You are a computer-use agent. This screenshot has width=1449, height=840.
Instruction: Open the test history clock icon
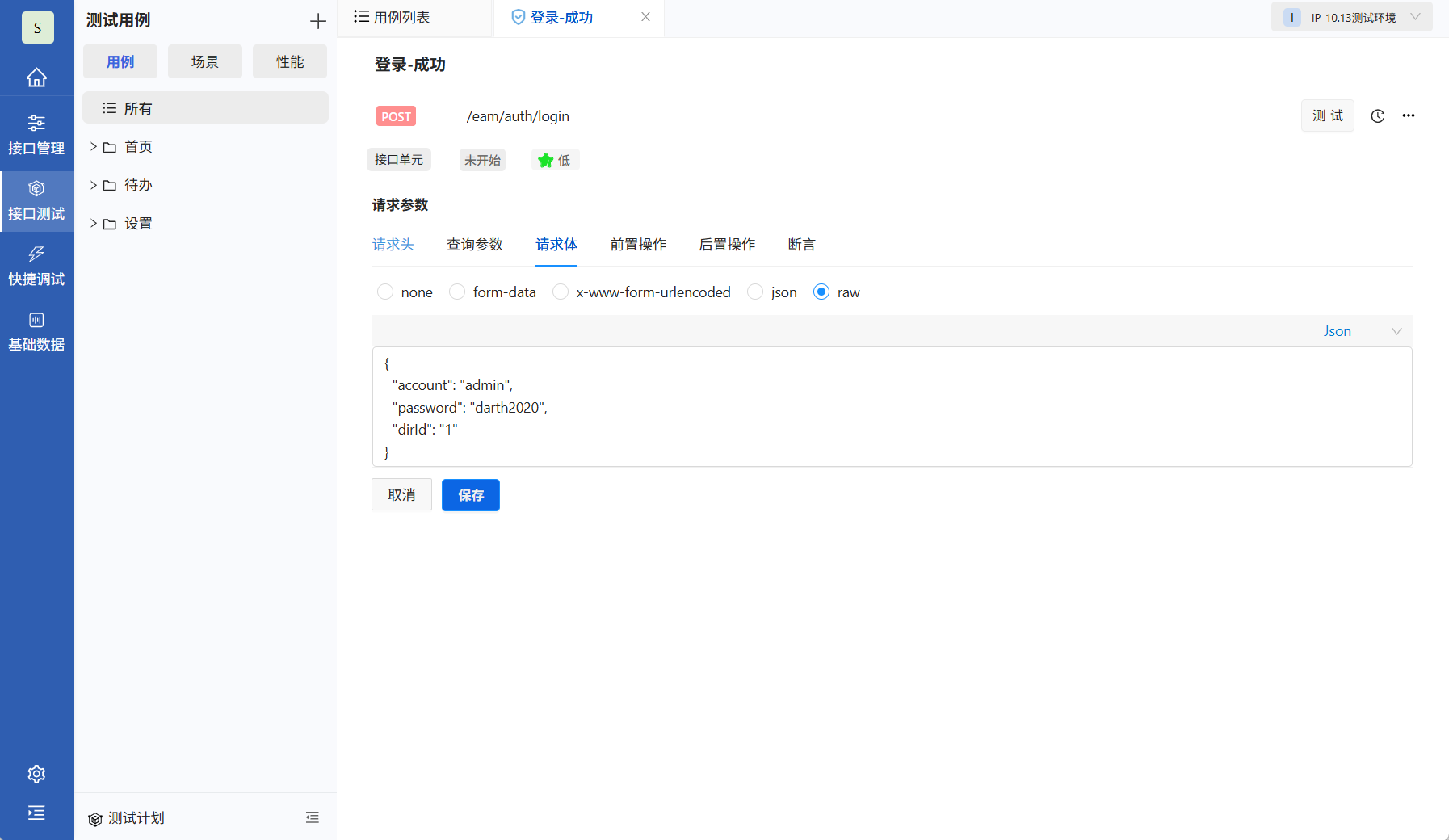click(1376, 115)
